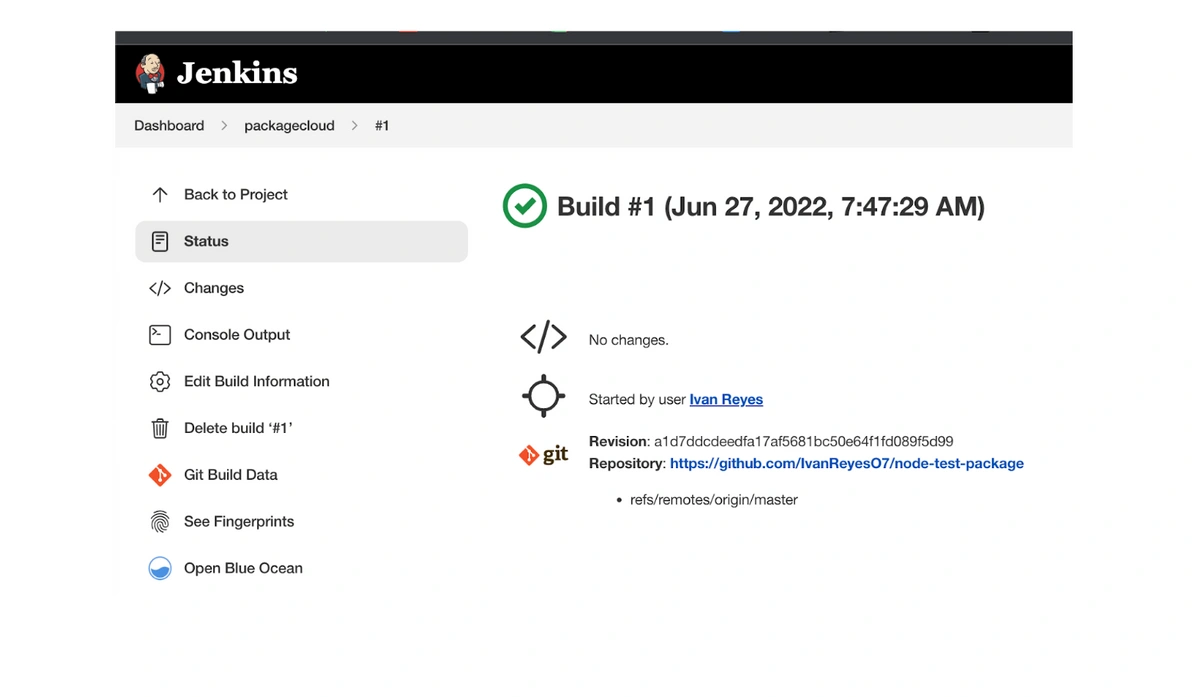Expand chevron after packagecloud breadcrumb
This screenshot has height=697, width=1200.
click(x=354, y=125)
